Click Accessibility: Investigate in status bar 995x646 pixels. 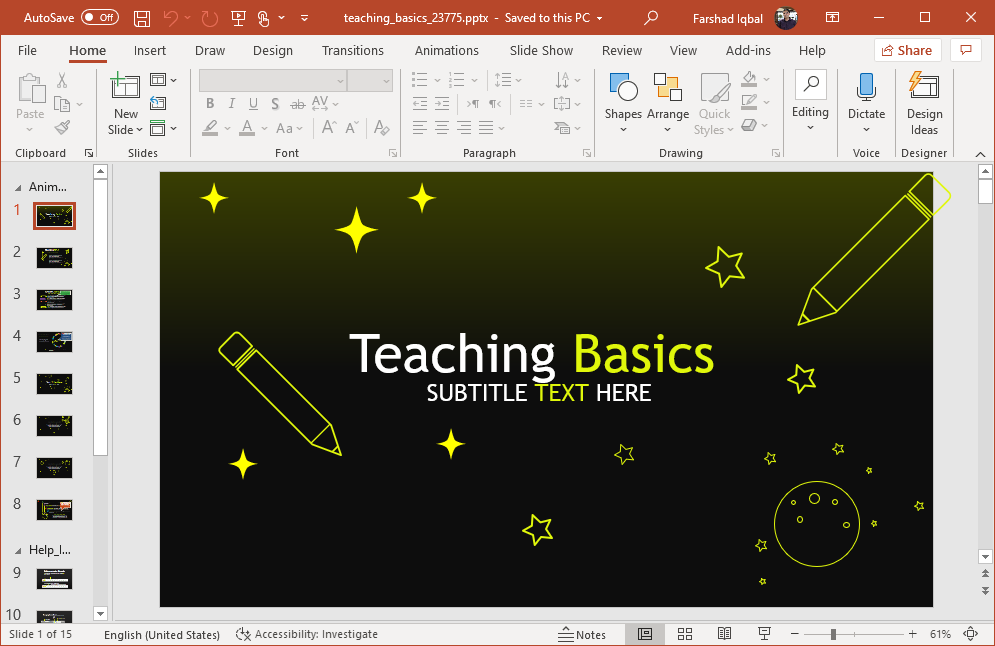point(307,634)
